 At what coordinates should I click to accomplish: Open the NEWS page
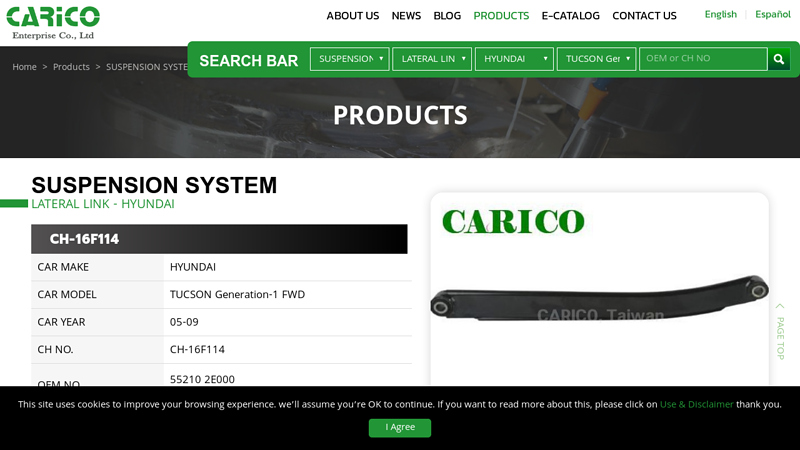[406, 16]
